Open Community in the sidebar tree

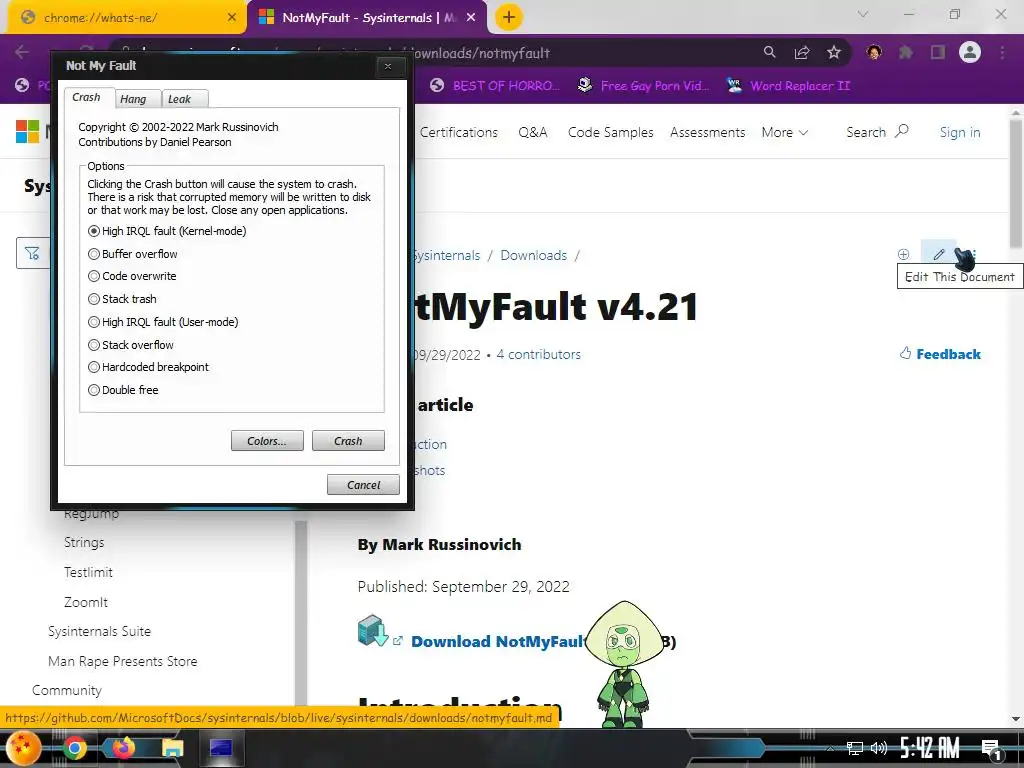67,691
